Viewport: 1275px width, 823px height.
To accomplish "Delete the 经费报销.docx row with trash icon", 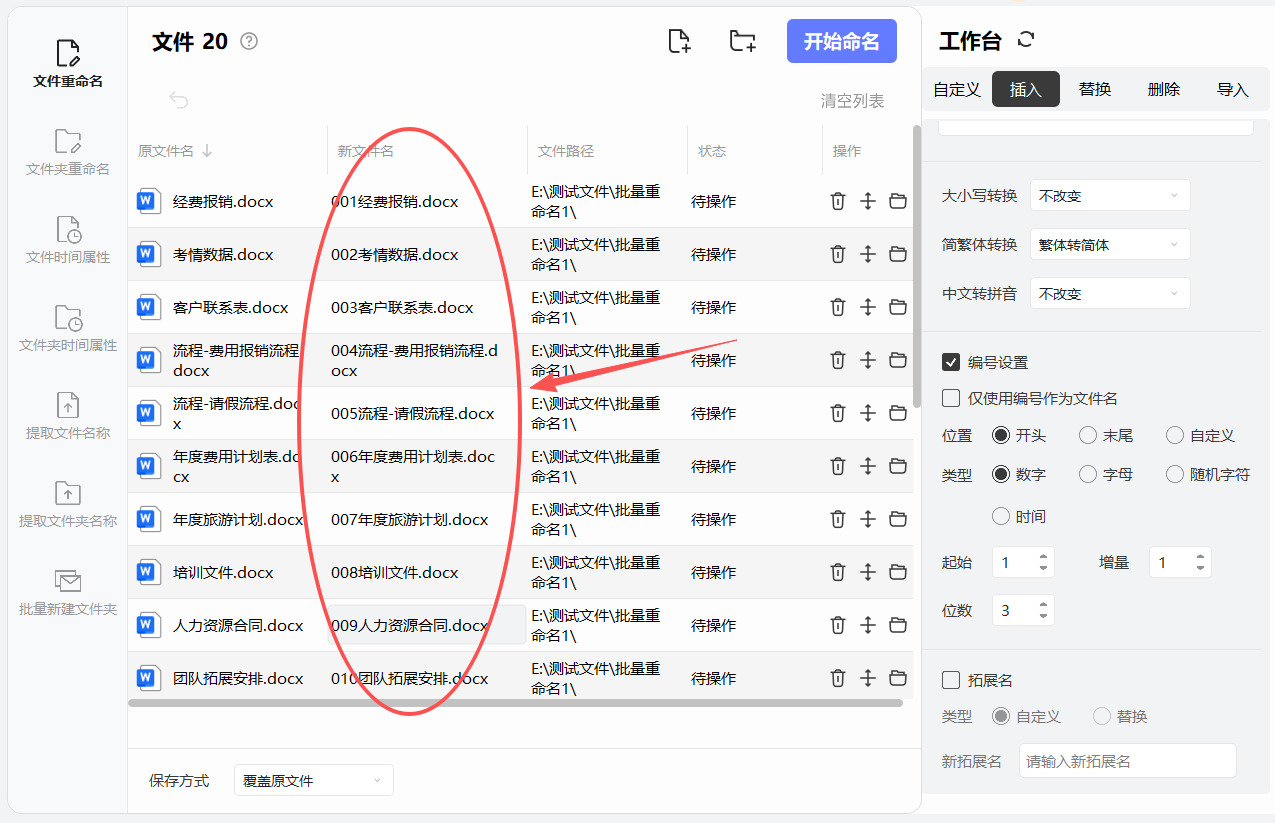I will pyautogui.click(x=838, y=201).
